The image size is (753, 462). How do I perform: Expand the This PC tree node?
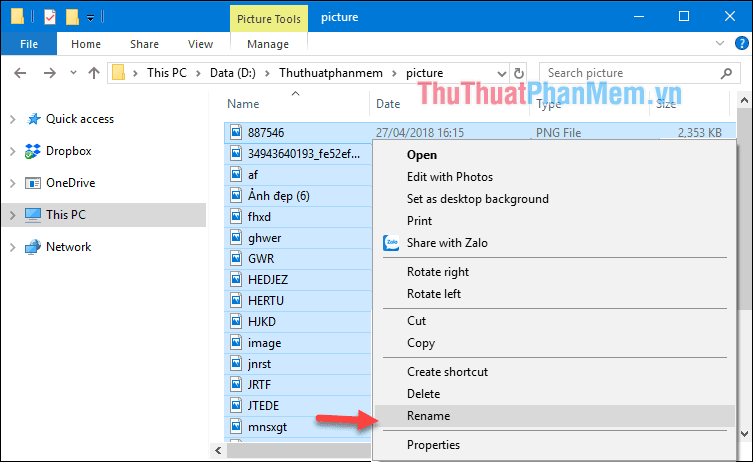point(12,215)
